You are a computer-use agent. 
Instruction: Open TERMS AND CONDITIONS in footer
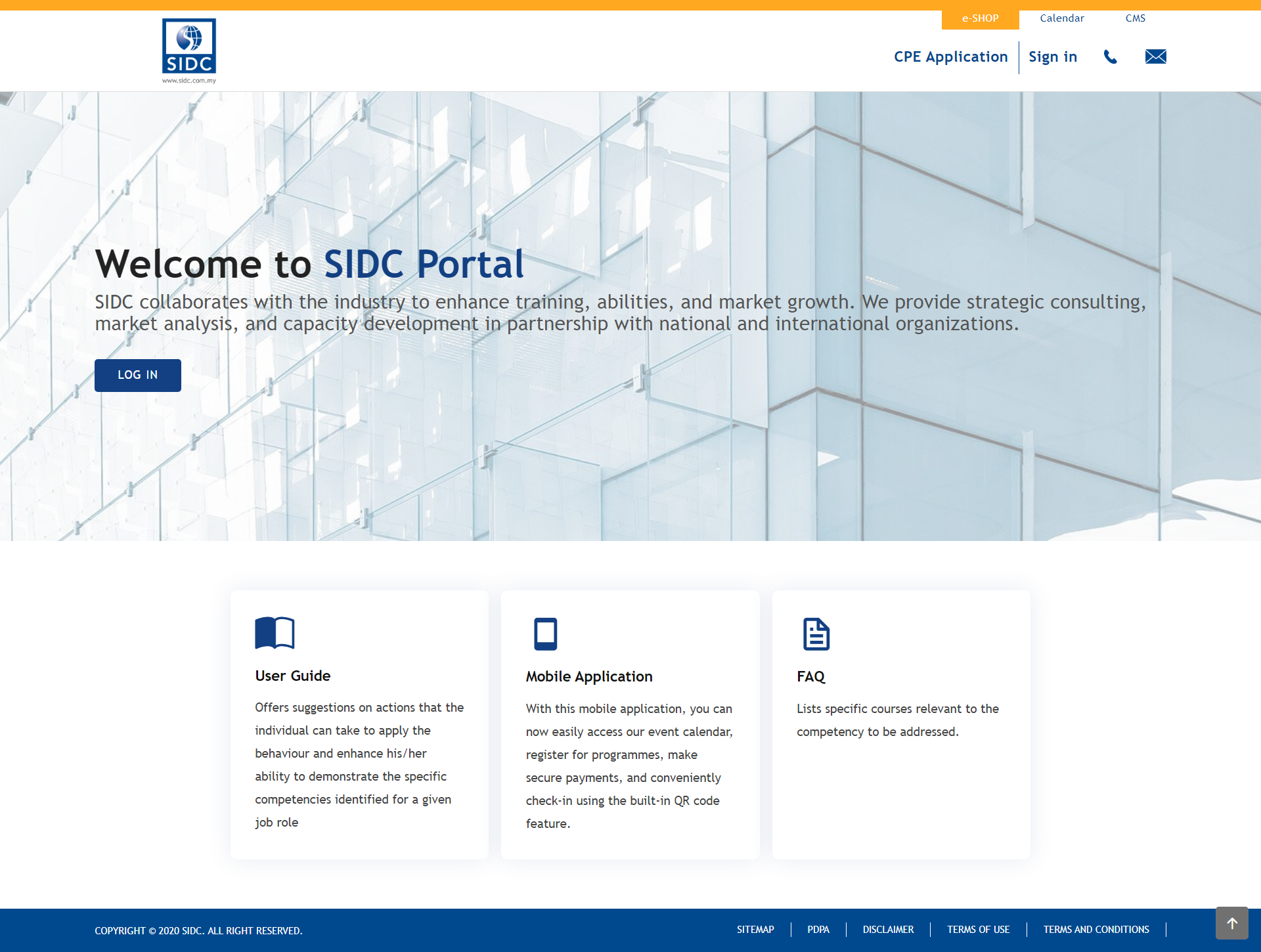(x=1095, y=930)
